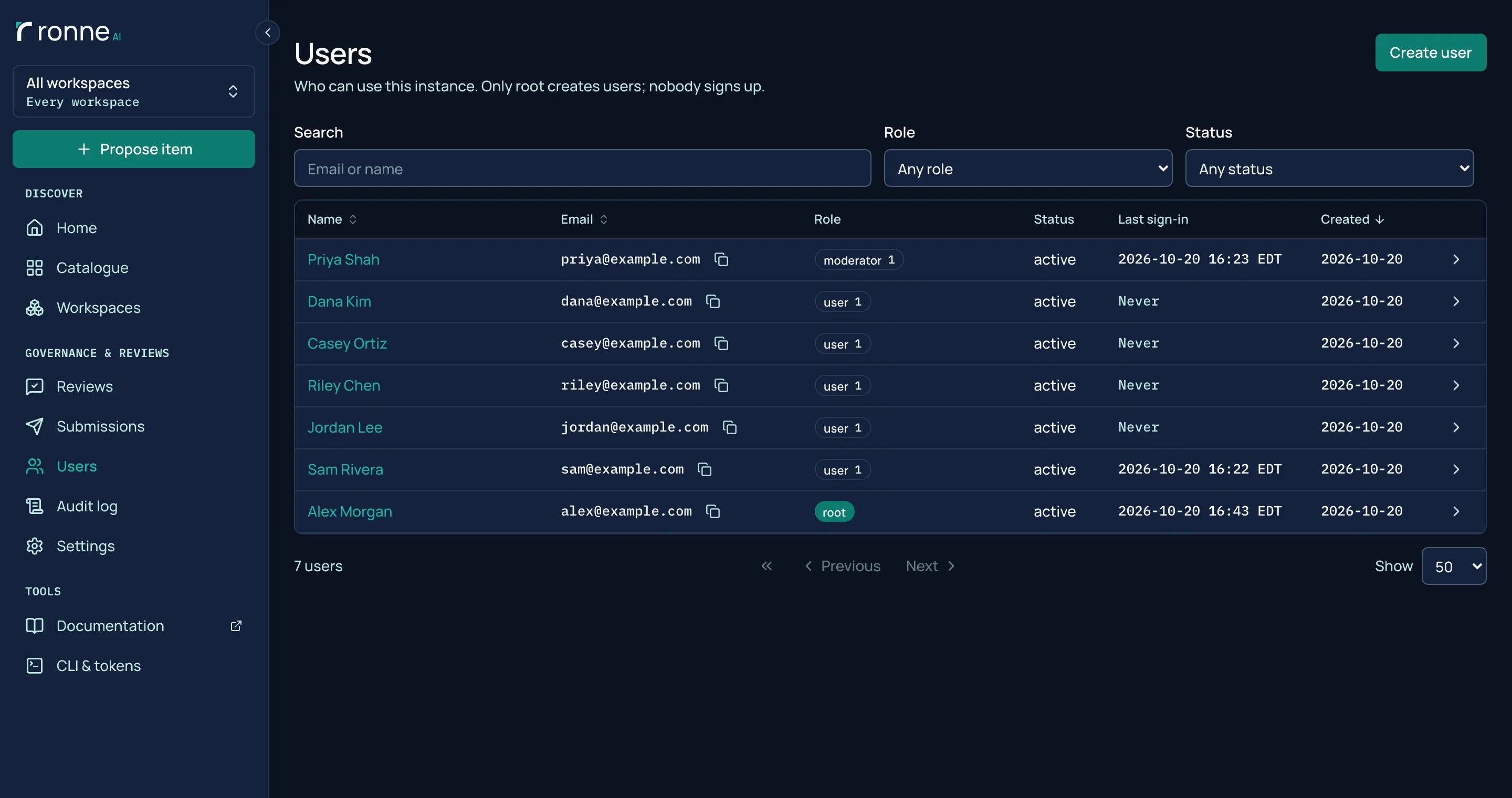Click the Create user button
The height and width of the screenshot is (798, 1512).
click(x=1431, y=52)
